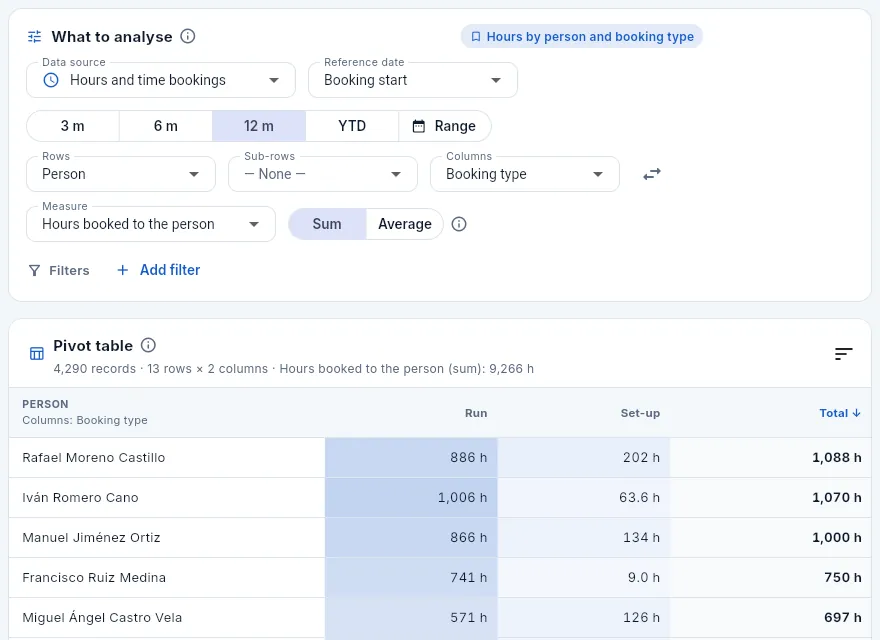This screenshot has width=880, height=640.
Task: Click the 63.6 h Set-up cell
Action: [x=584, y=497]
